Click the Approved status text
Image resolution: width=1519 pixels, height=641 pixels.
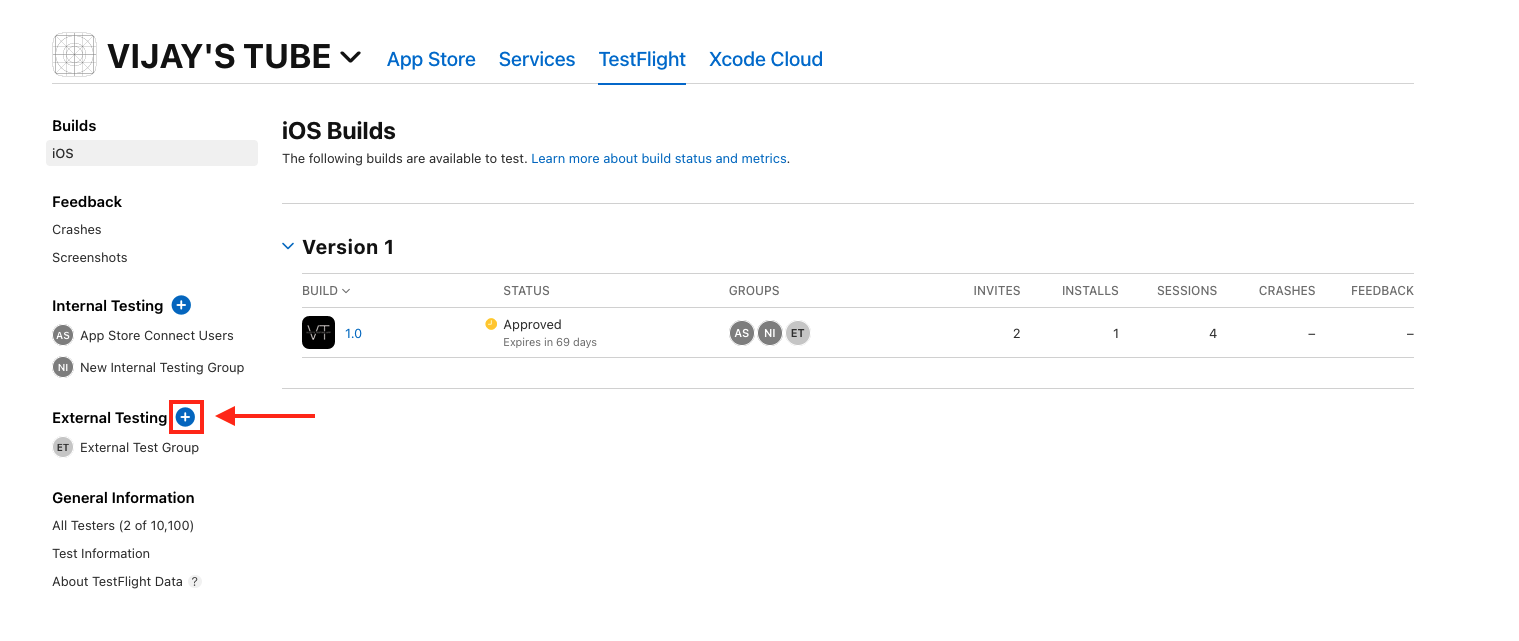tap(532, 324)
